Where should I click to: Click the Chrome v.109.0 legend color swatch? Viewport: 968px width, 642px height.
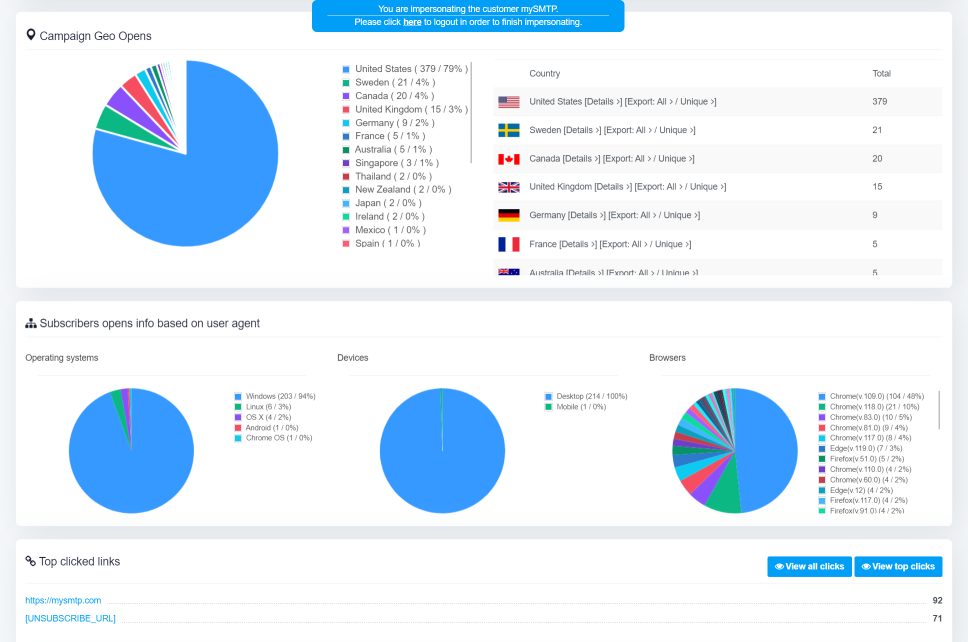pos(822,397)
